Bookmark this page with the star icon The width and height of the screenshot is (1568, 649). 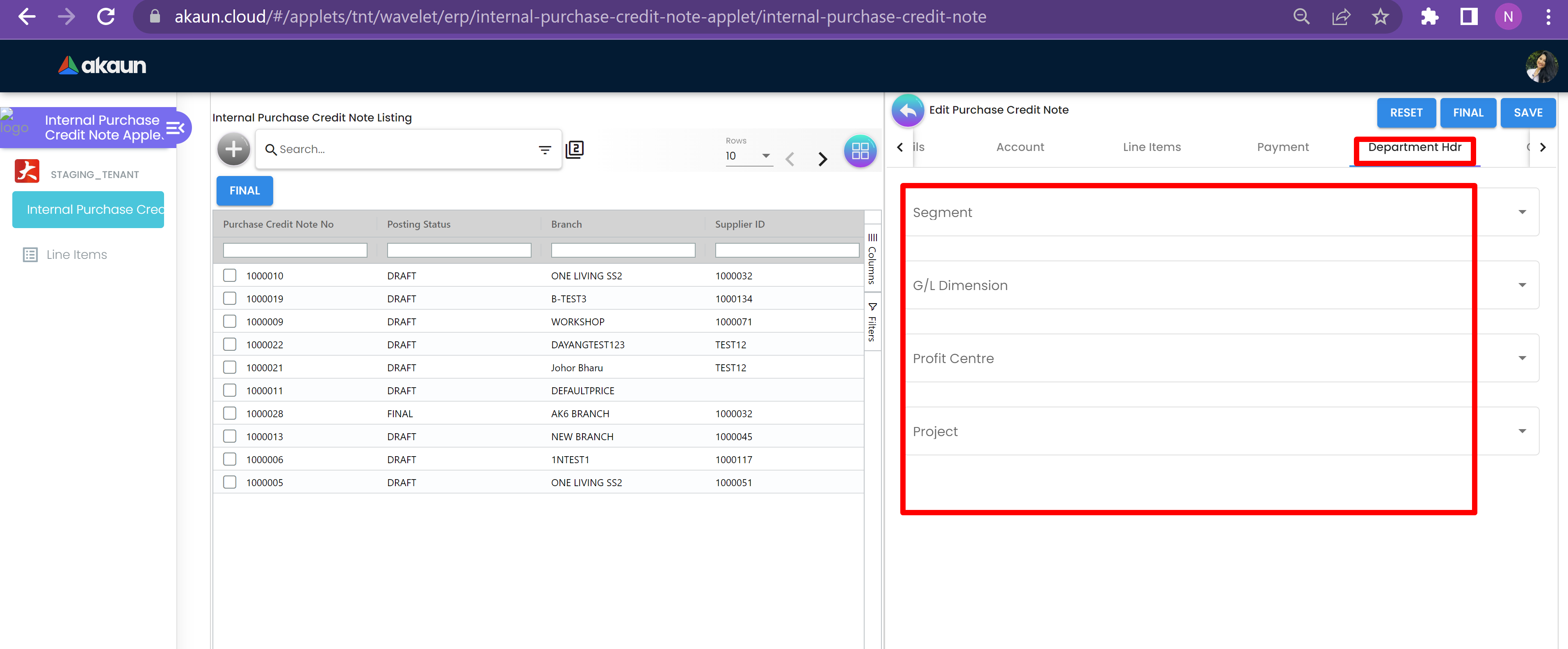tap(1380, 16)
